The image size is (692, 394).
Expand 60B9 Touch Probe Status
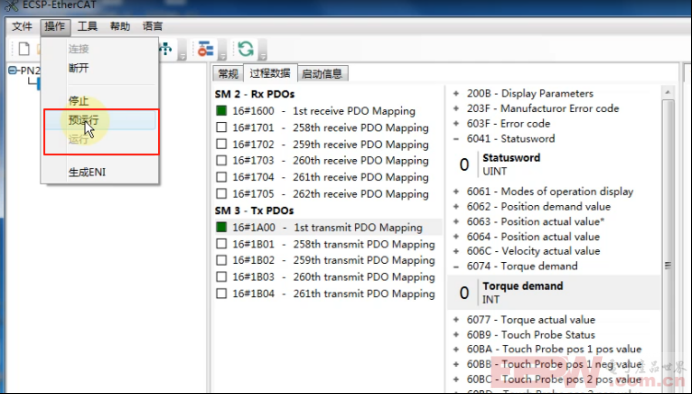(x=456, y=334)
